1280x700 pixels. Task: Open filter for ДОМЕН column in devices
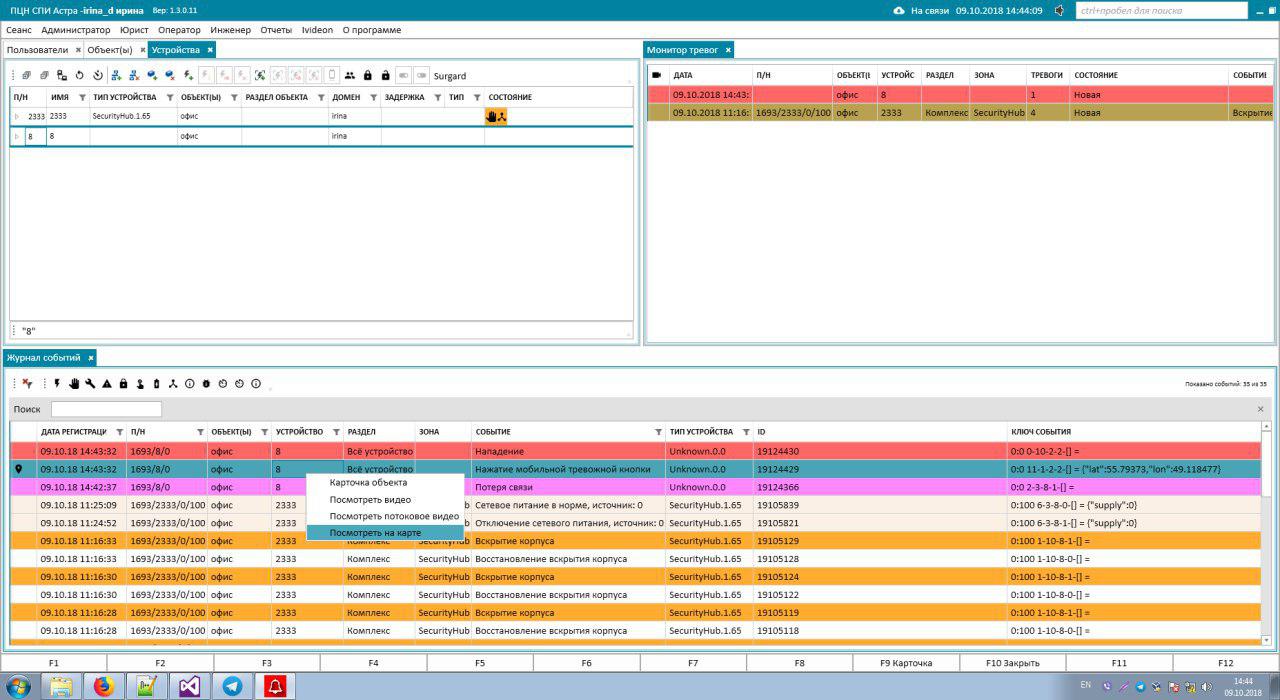[373, 97]
